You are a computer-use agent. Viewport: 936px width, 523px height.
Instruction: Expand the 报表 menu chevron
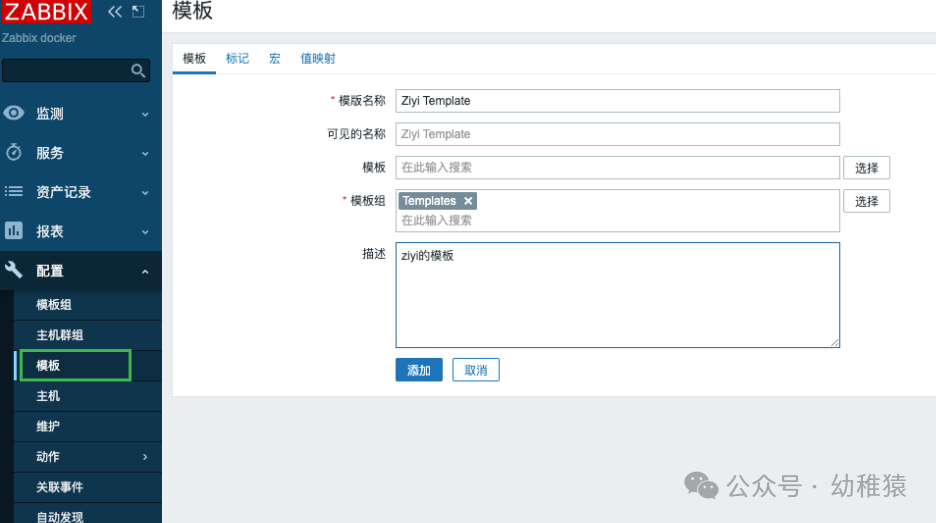pos(145,232)
